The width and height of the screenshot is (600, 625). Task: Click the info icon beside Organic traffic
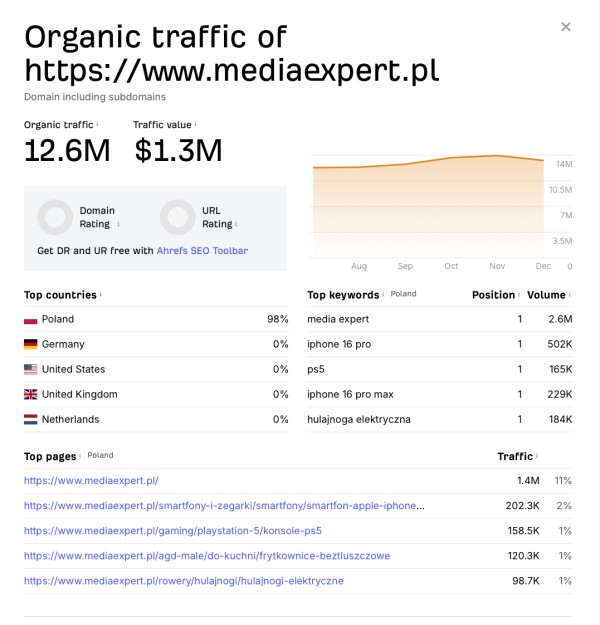coord(97,124)
